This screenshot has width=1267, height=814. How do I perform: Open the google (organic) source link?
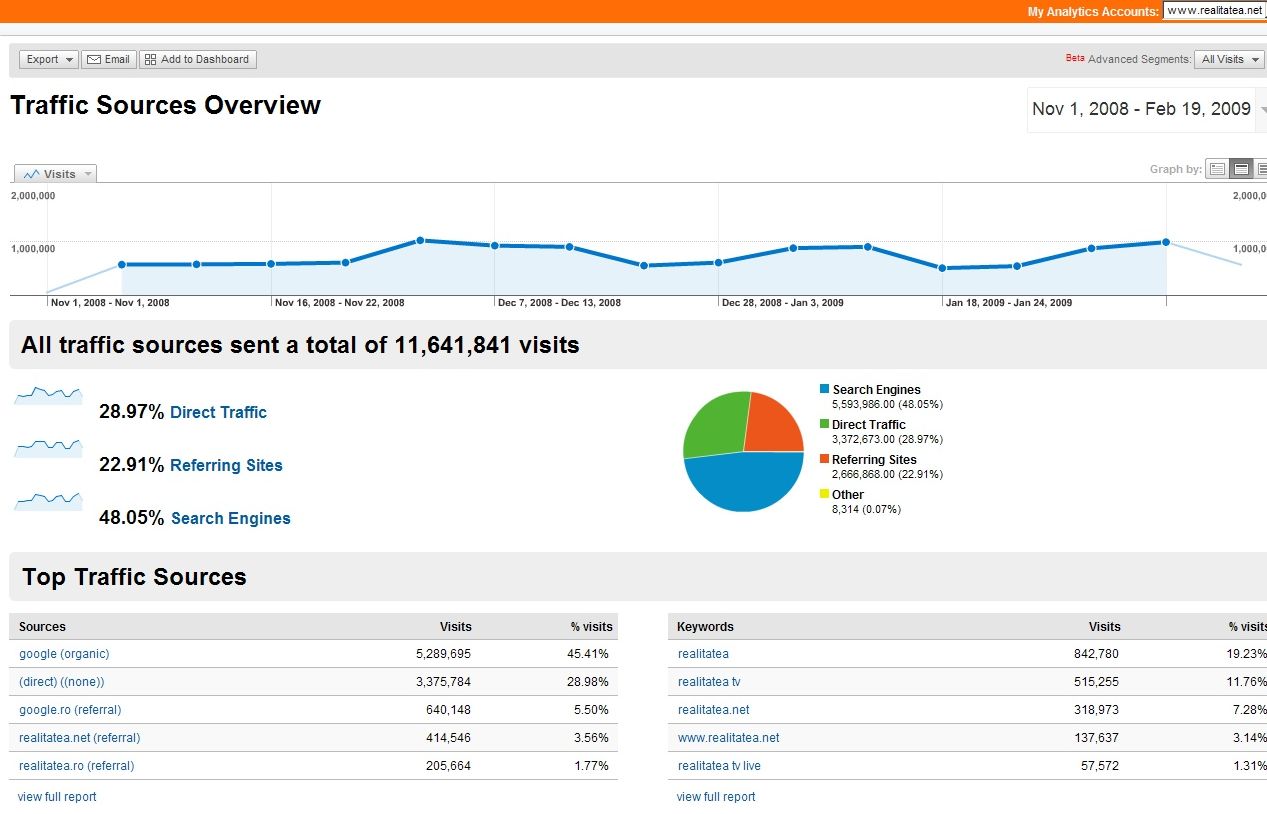[64, 654]
